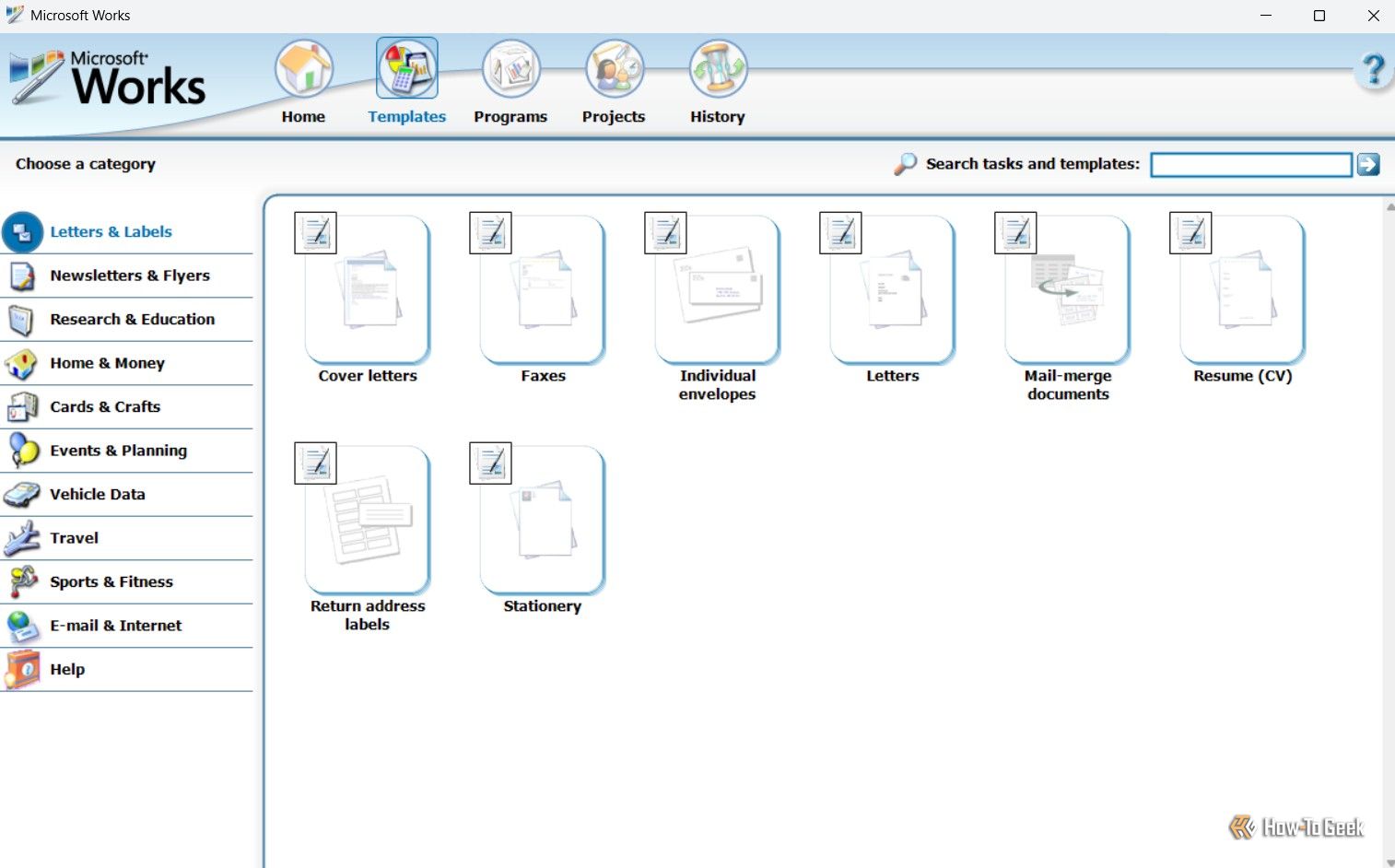Click the search tasks input field
This screenshot has width=1395, height=868.
1249,164
